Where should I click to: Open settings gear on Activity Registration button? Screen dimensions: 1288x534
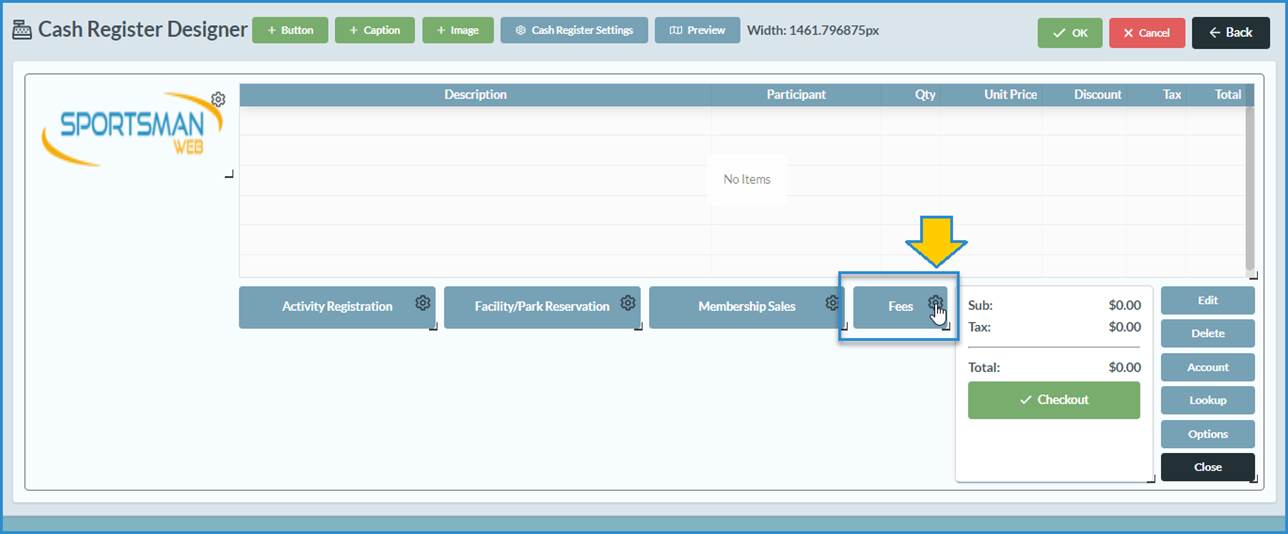[x=423, y=303]
